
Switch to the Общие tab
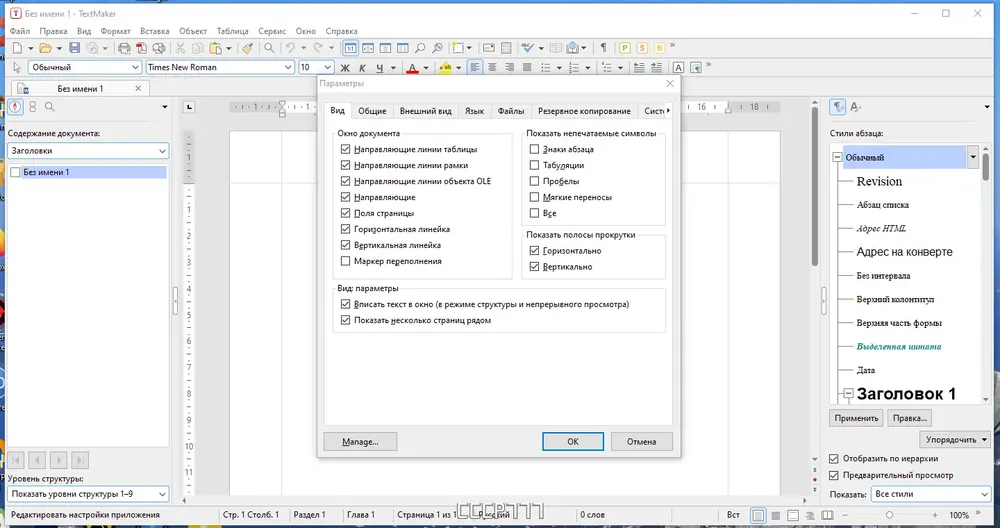pos(372,111)
